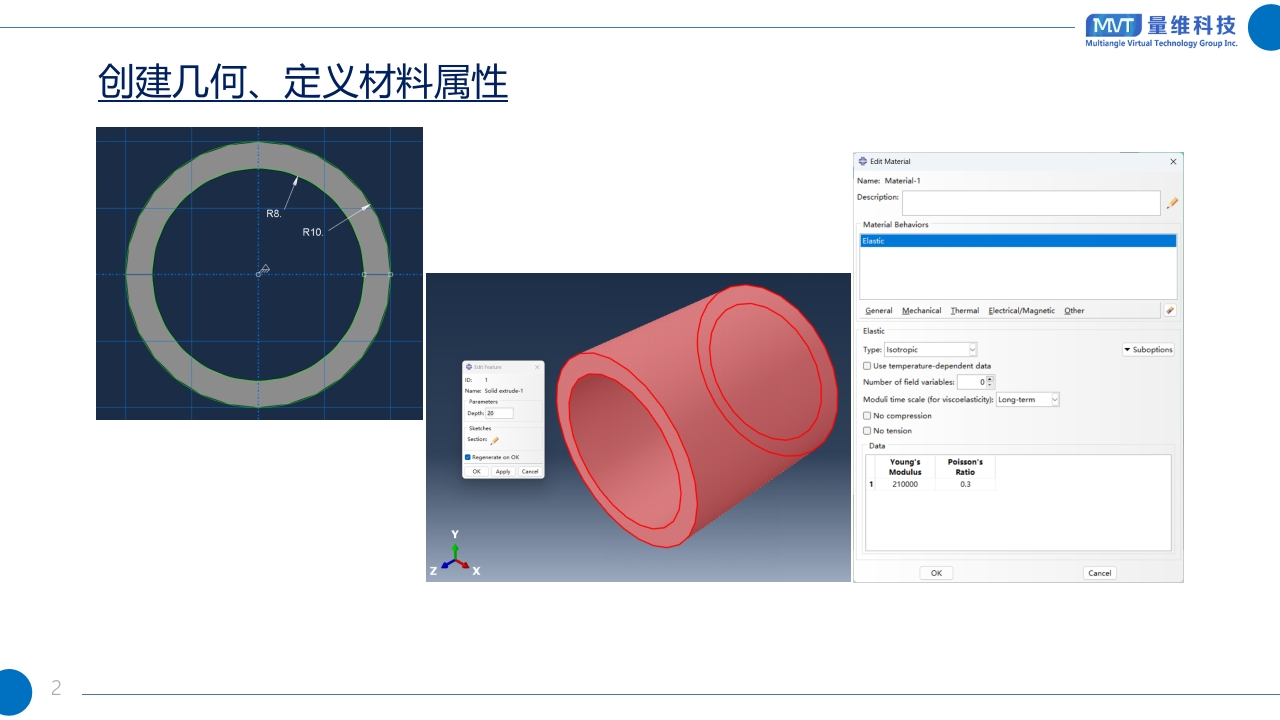Screen dimensions: 1280x720
Task: Check the No tension option
Action: pos(867,431)
